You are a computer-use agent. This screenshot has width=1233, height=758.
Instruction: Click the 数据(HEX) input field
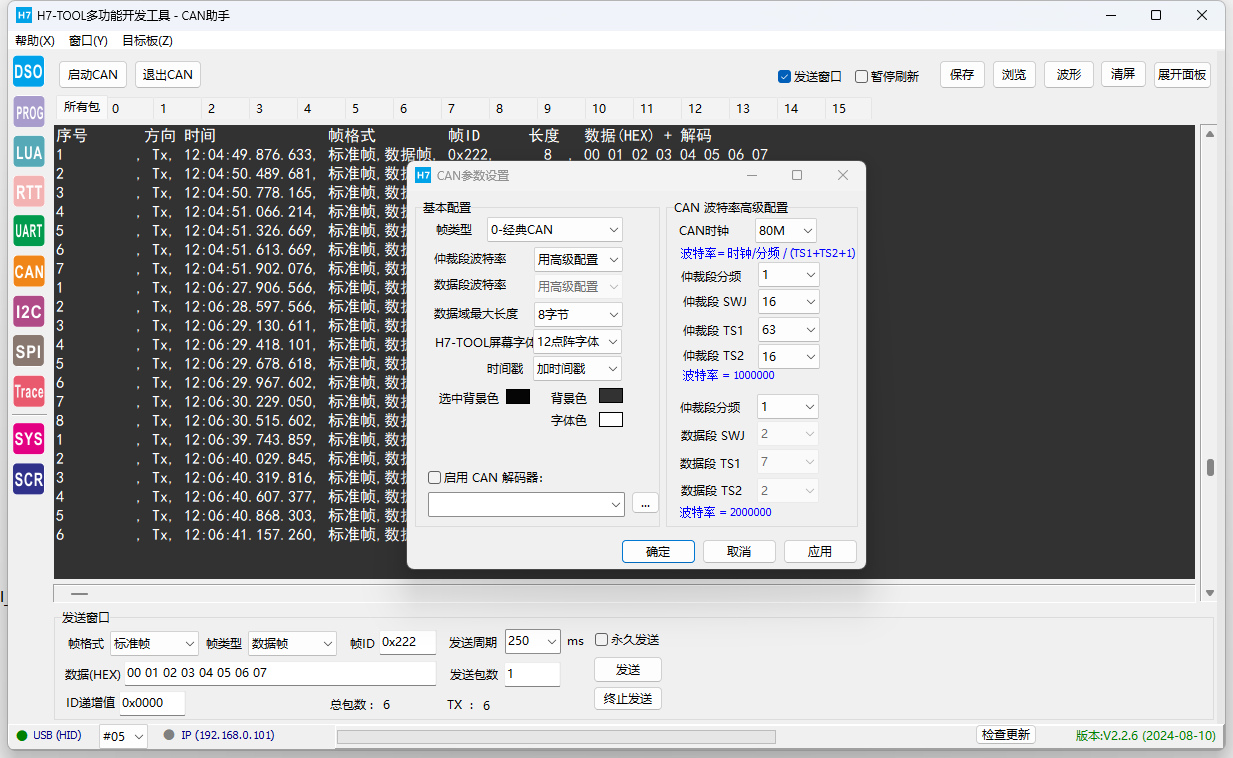[279, 673]
